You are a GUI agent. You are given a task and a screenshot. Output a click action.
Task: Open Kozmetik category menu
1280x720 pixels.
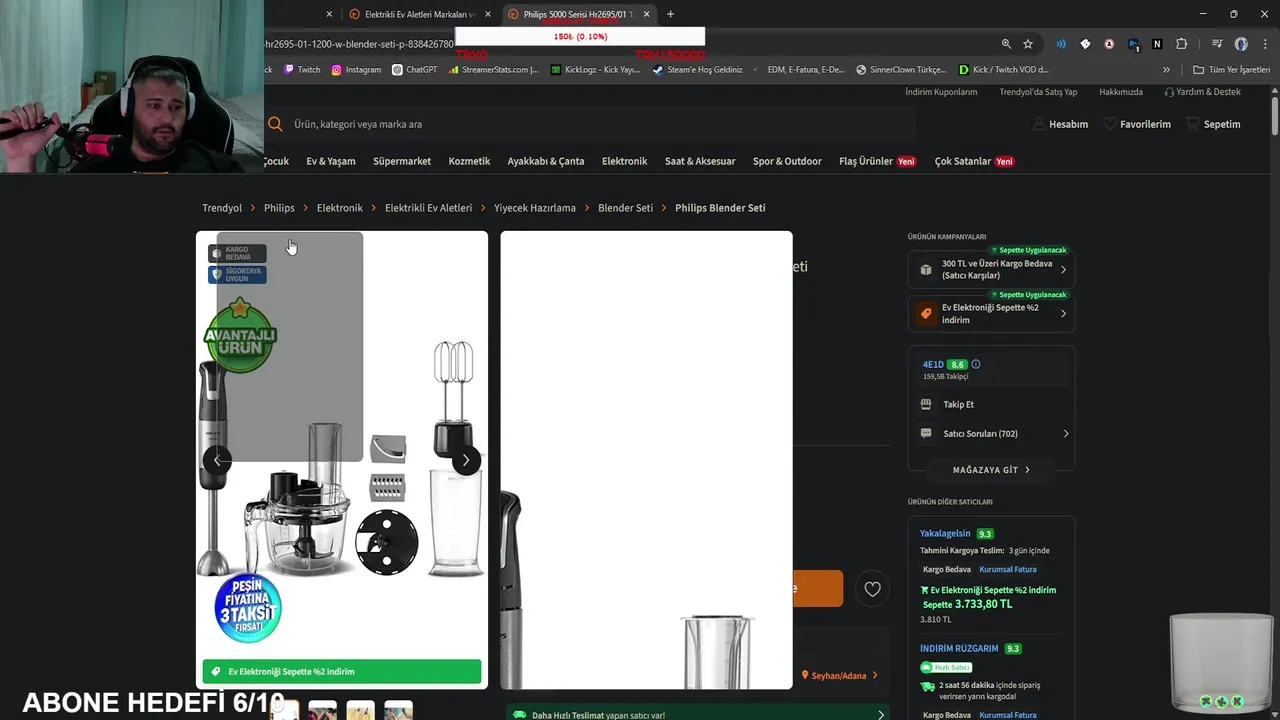469,161
